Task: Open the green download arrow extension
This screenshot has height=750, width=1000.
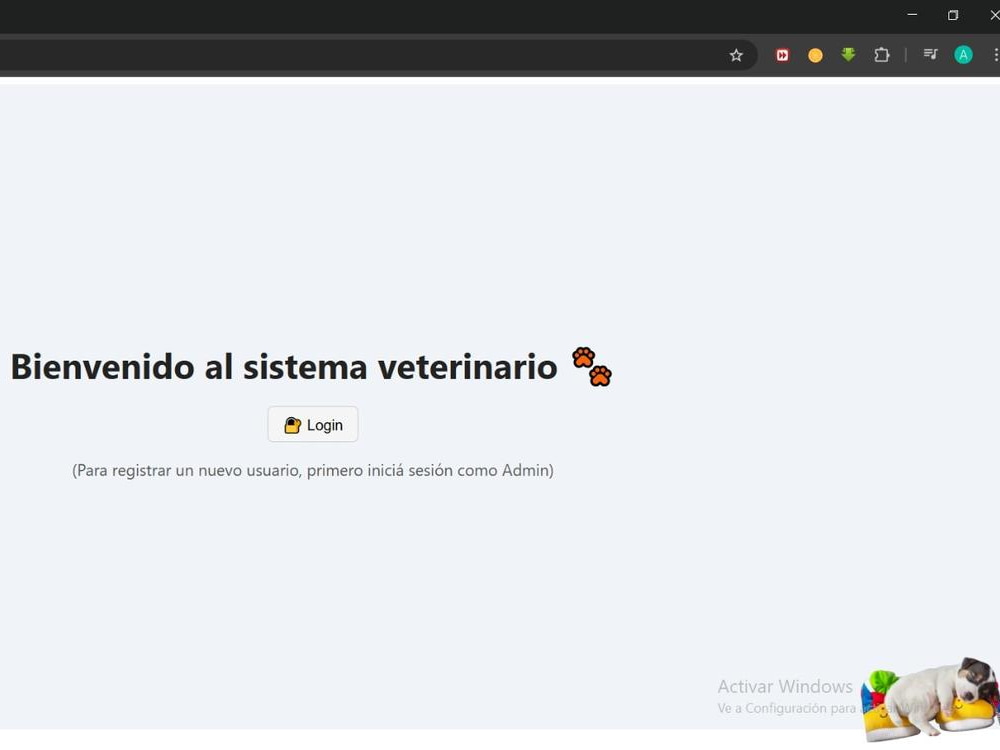Action: coord(848,55)
